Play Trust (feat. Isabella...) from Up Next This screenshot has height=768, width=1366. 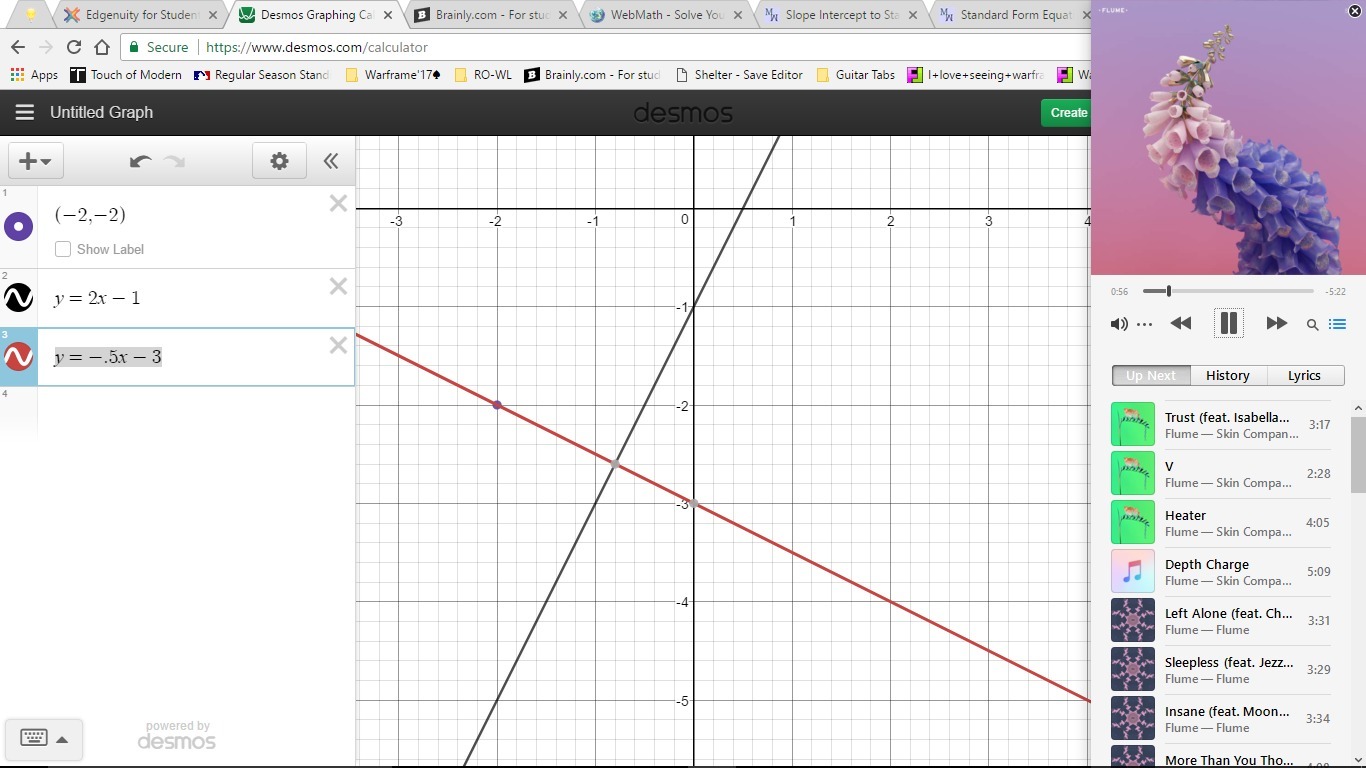pyautogui.click(x=1221, y=425)
